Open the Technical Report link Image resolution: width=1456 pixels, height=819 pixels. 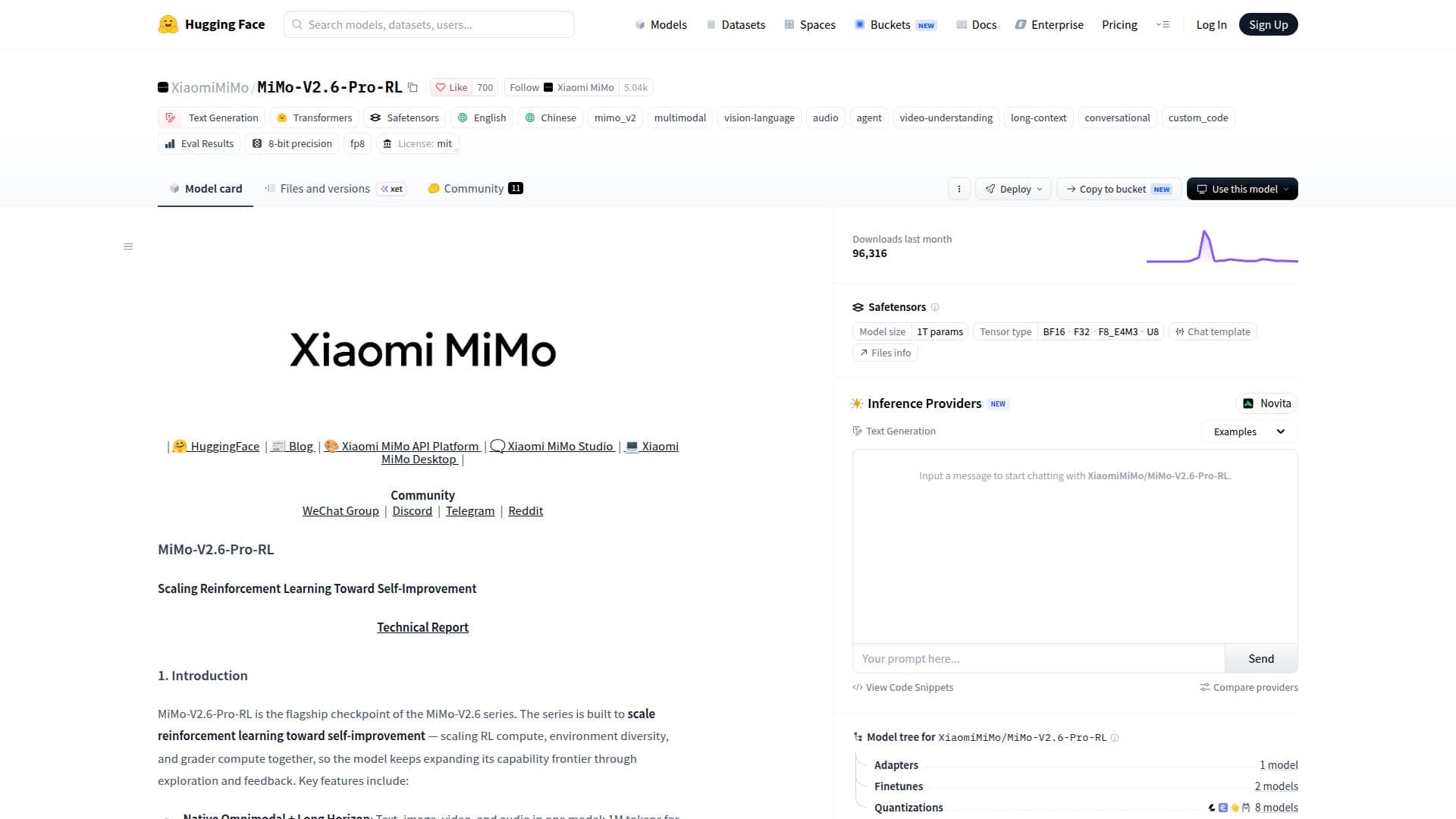422,627
